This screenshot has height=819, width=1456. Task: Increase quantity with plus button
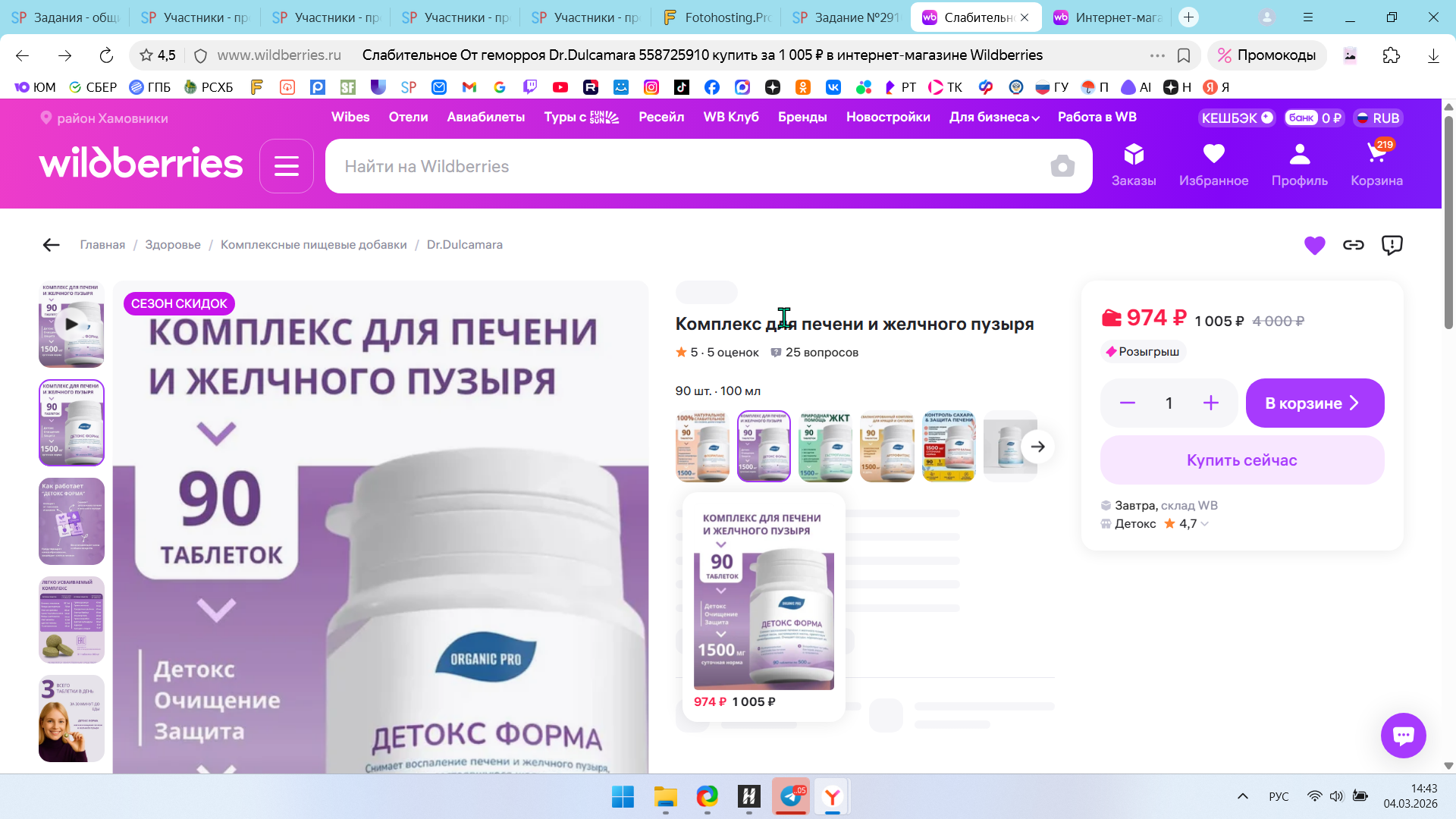tap(1210, 403)
